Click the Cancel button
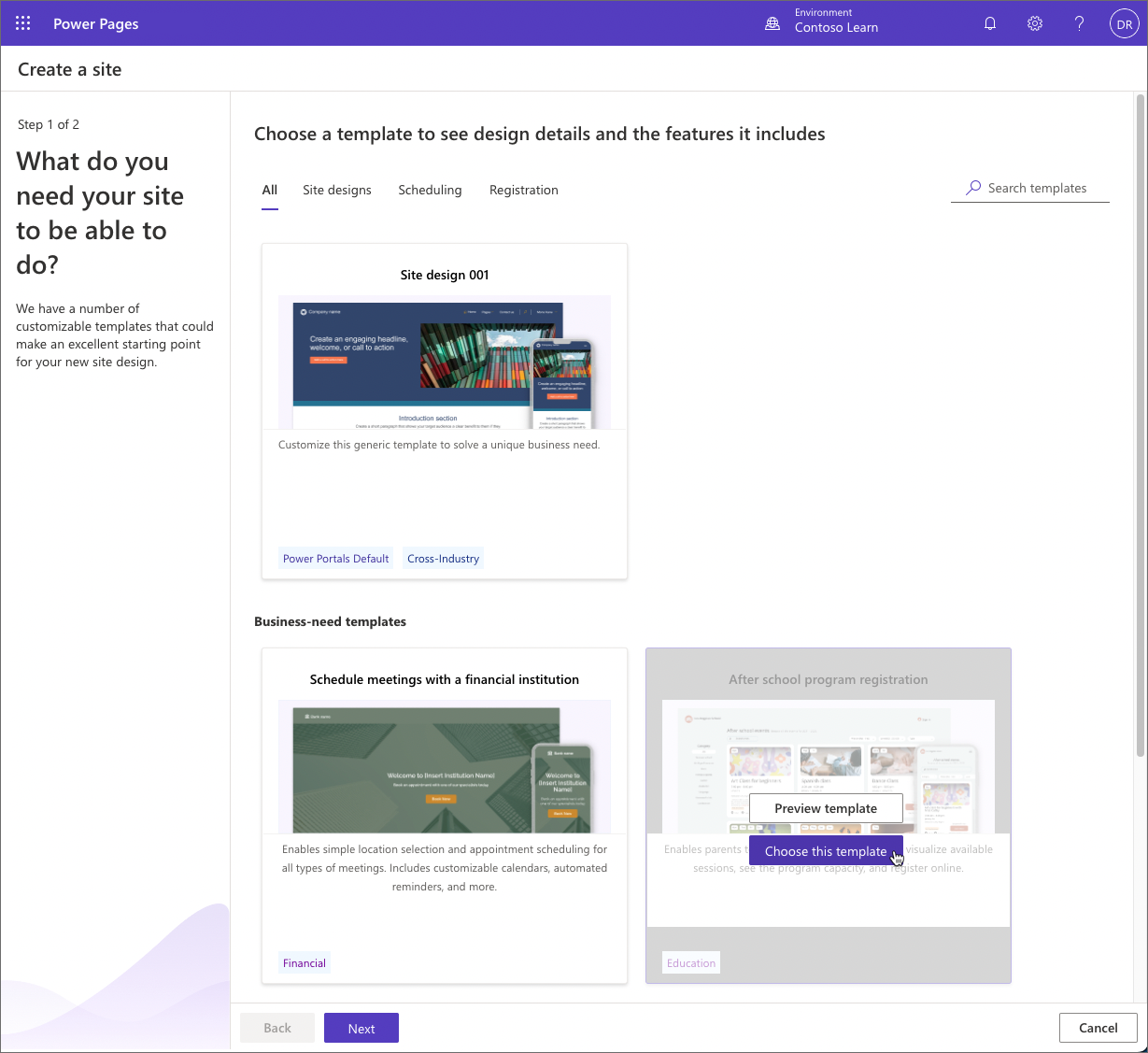The image size is (1148, 1053). pos(1098,1028)
